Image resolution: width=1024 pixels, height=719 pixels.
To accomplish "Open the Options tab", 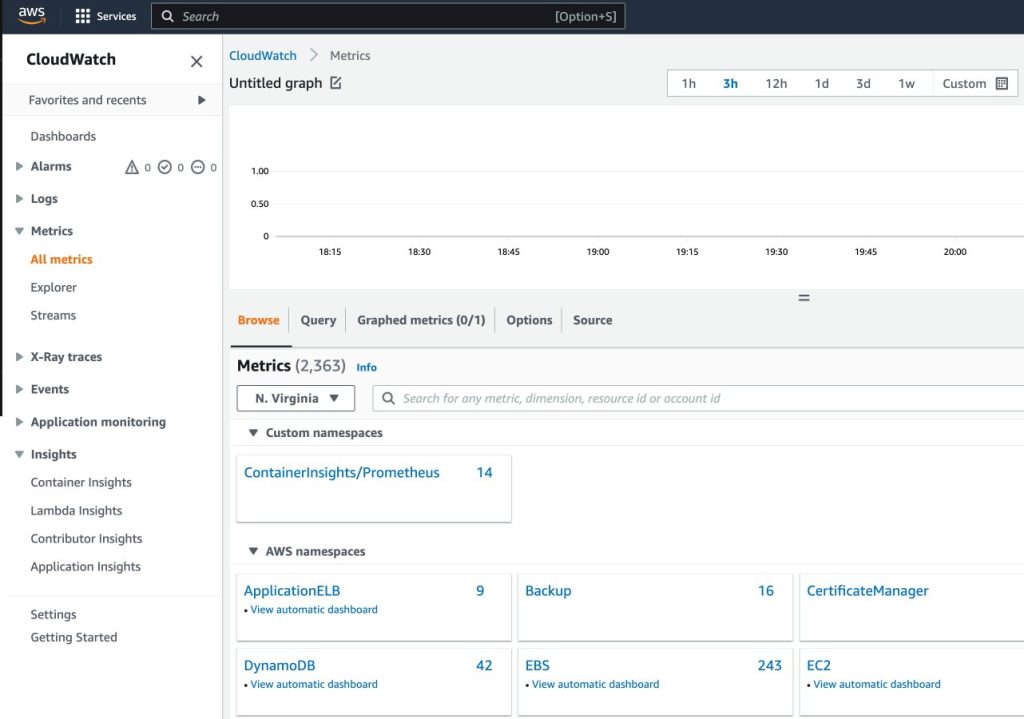I will [x=529, y=320].
